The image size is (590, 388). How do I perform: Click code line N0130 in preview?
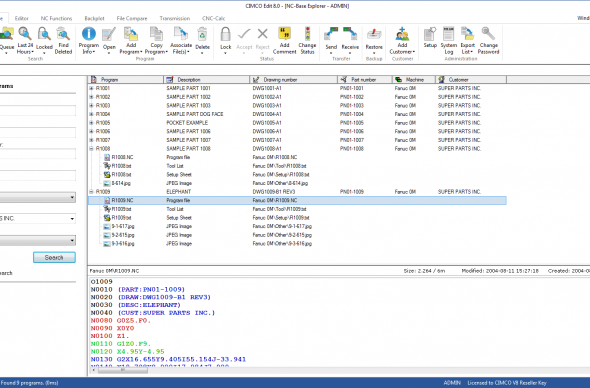(x=168, y=359)
